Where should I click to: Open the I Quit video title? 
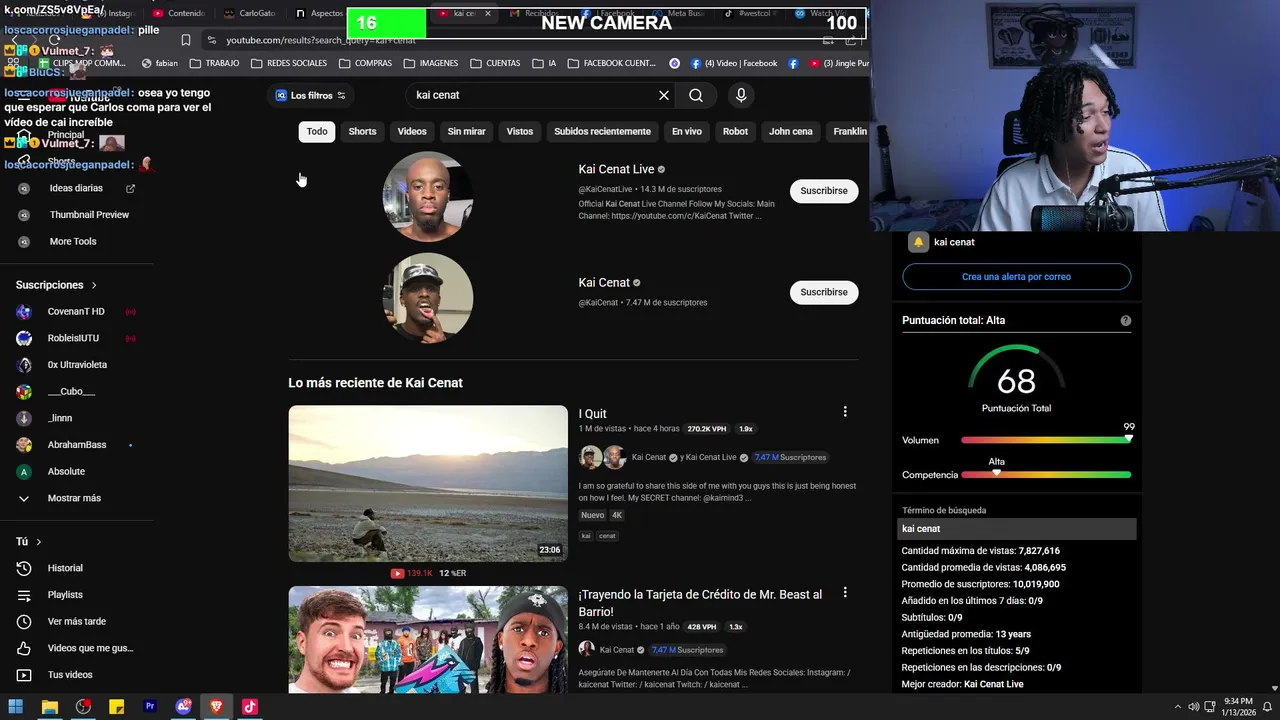592,414
